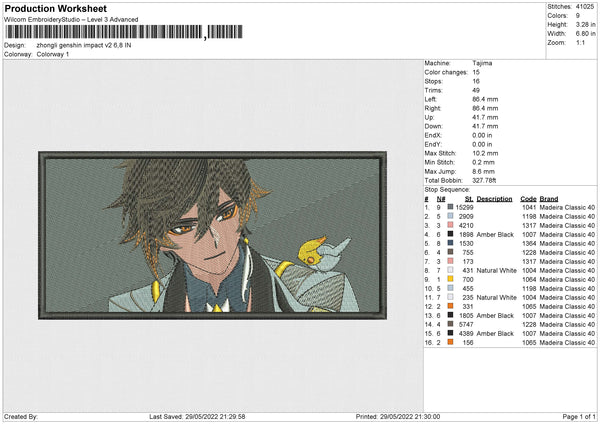Click the orange swatch in stop 16 row
This screenshot has width=600, height=424.
[450, 342]
